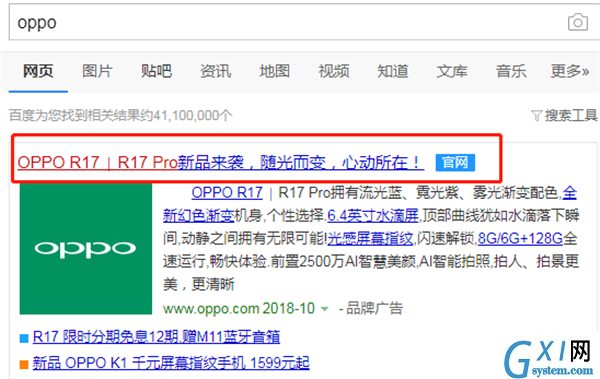
Task: Switch to the 视频 tab
Action: pyautogui.click(x=334, y=71)
